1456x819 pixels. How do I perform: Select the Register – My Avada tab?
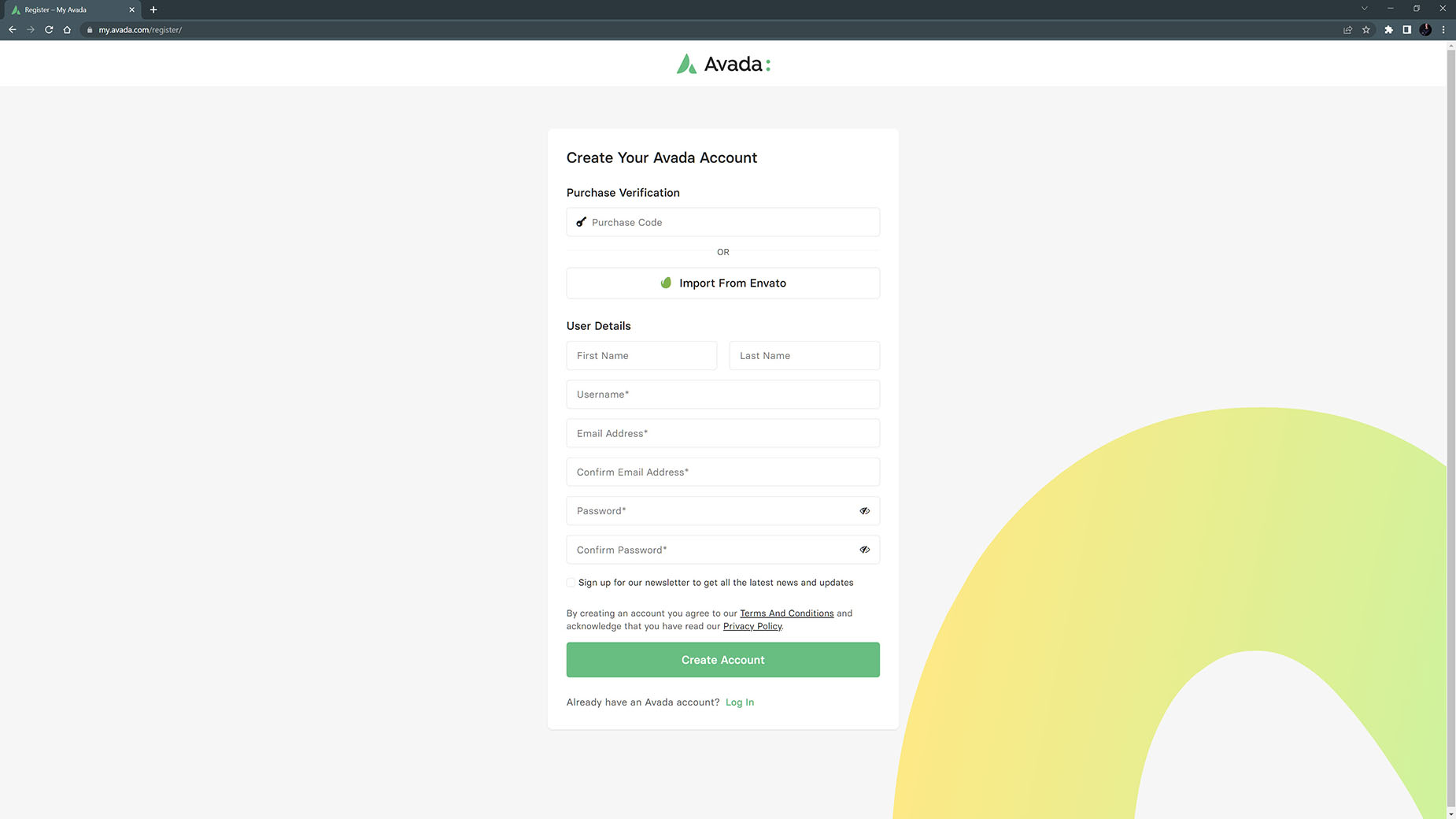(72, 9)
